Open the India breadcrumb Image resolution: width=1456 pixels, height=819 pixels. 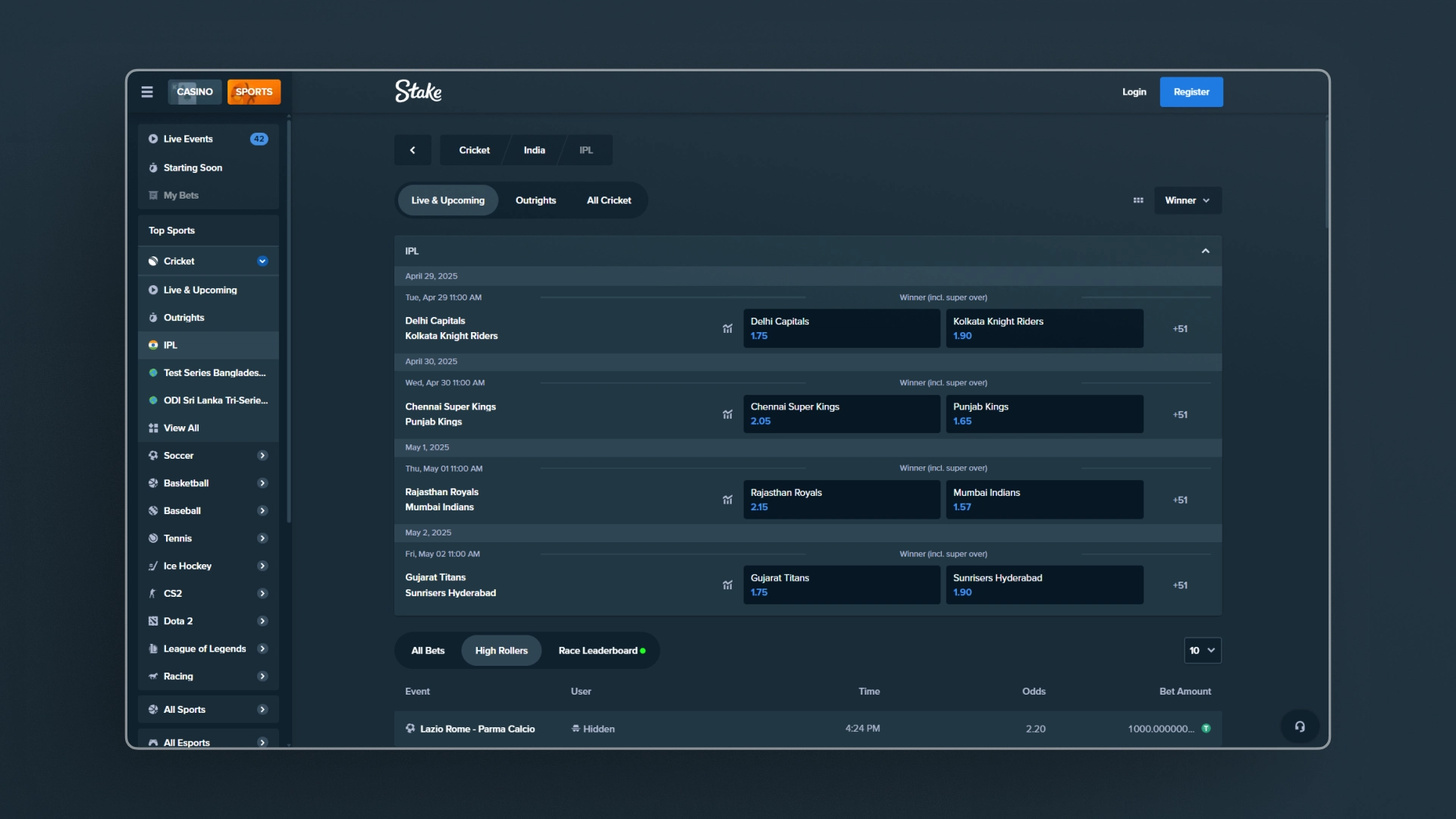[535, 150]
